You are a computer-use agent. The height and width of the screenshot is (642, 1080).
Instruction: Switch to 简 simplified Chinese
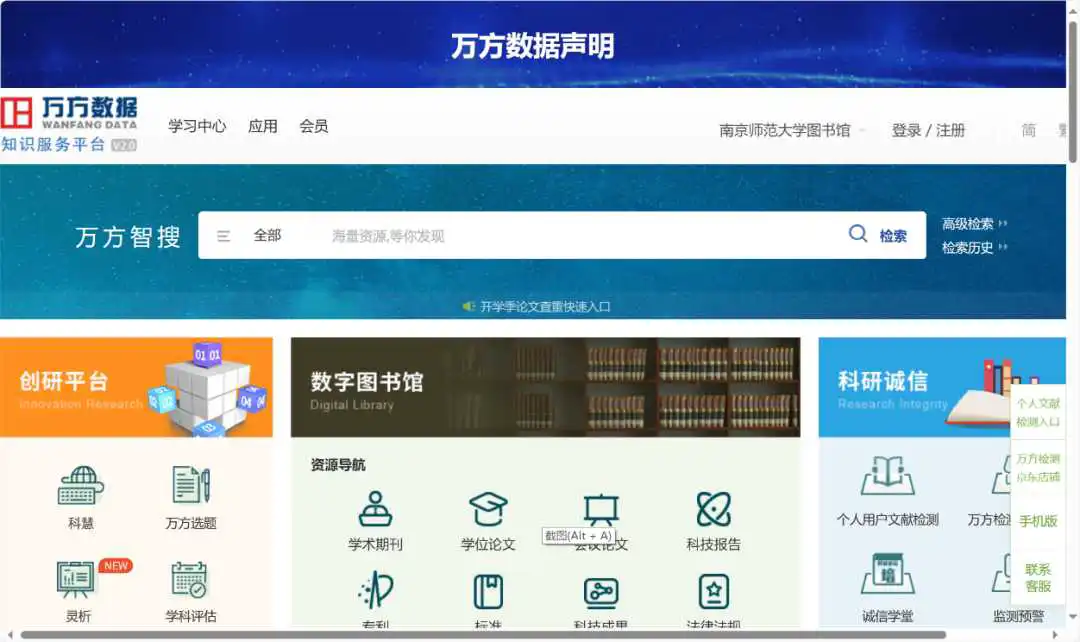pos(1028,130)
